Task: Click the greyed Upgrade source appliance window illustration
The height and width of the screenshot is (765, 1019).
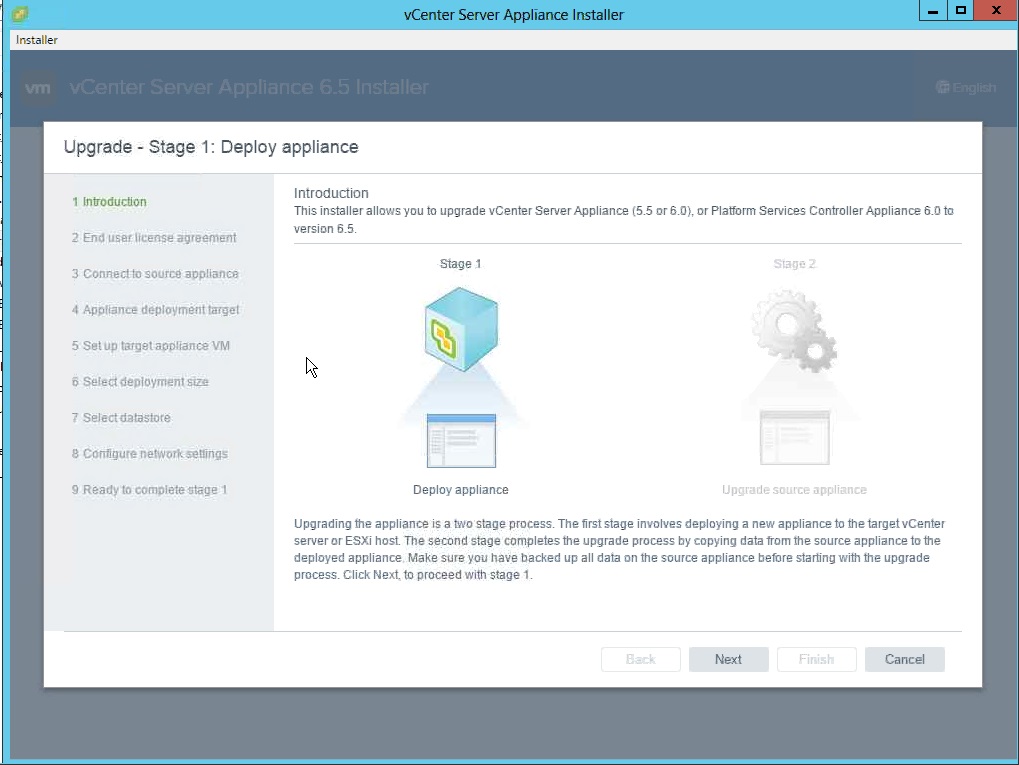Action: 794,438
